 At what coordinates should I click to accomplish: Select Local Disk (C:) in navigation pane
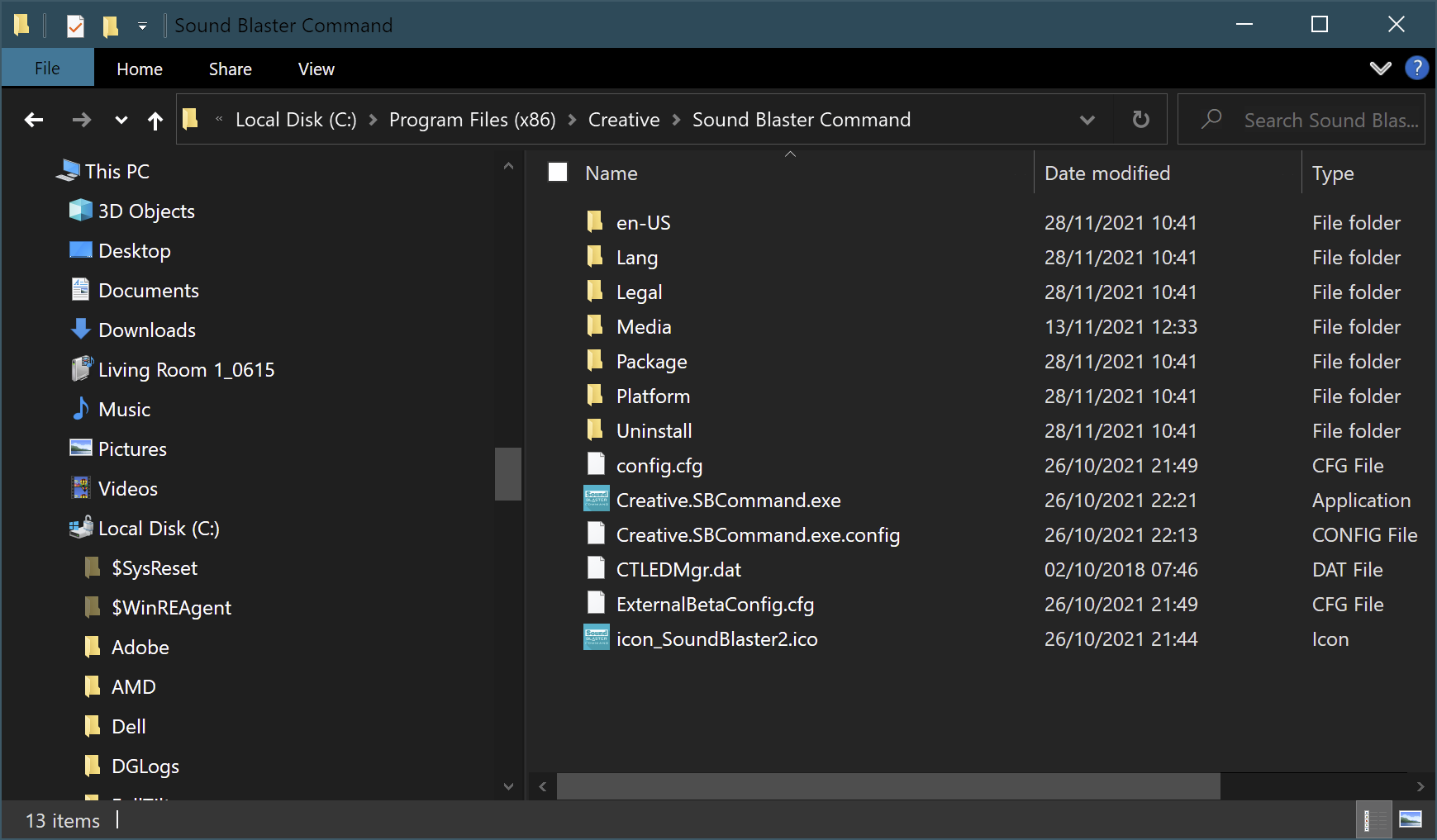pyautogui.click(x=159, y=529)
